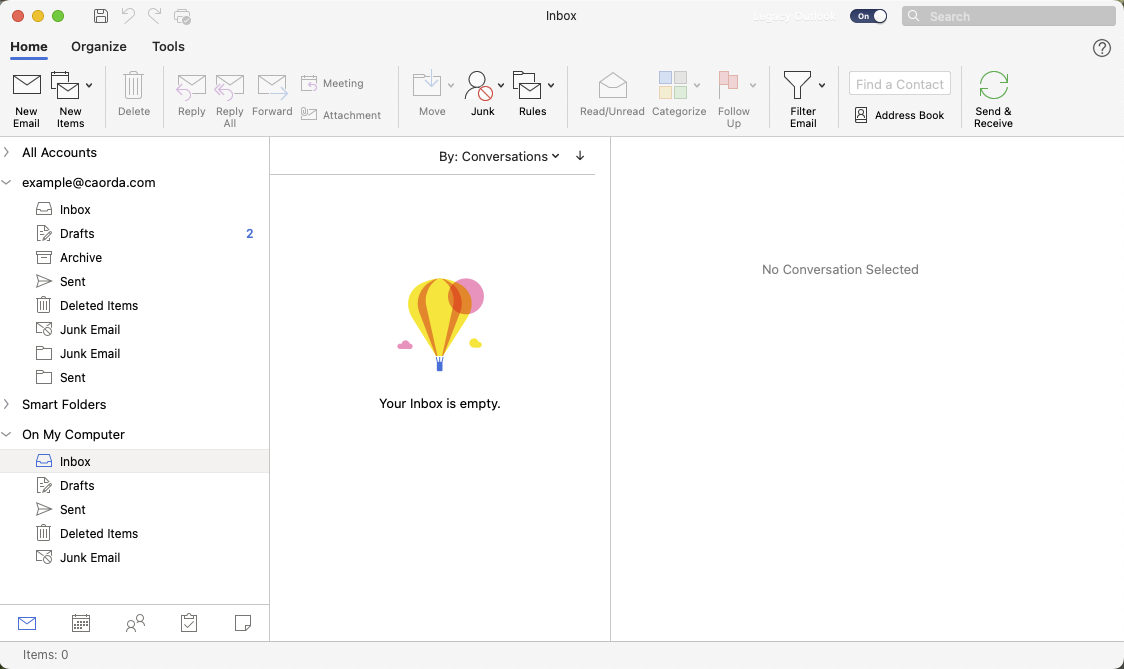The width and height of the screenshot is (1124, 669).
Task: Open People view in bottom bar
Action: click(135, 623)
